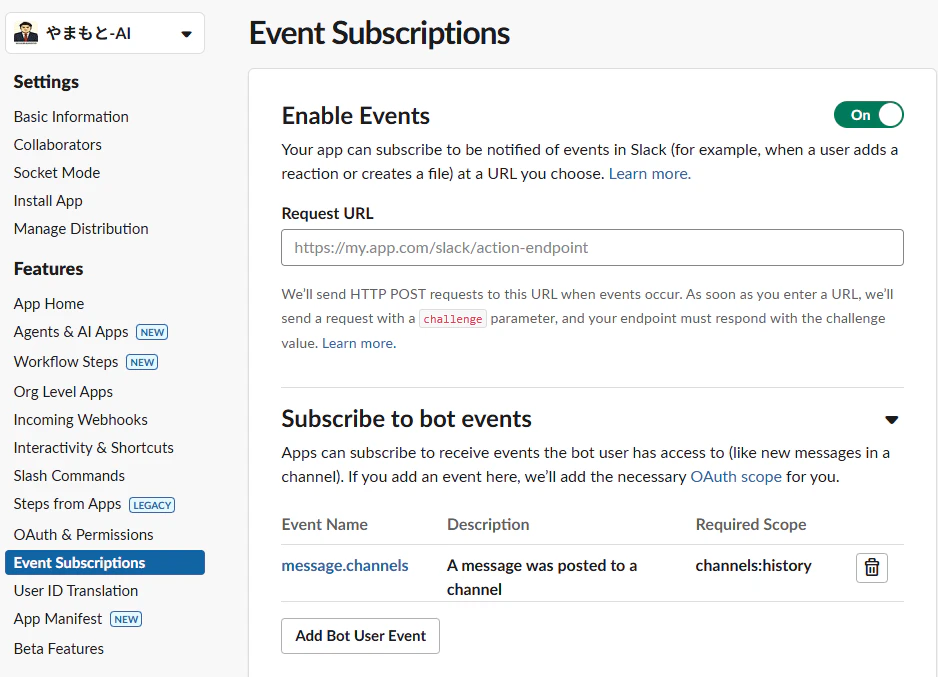Click the LEGACY badge beside Steps from Apps
This screenshot has height=677, width=938.
coord(152,505)
